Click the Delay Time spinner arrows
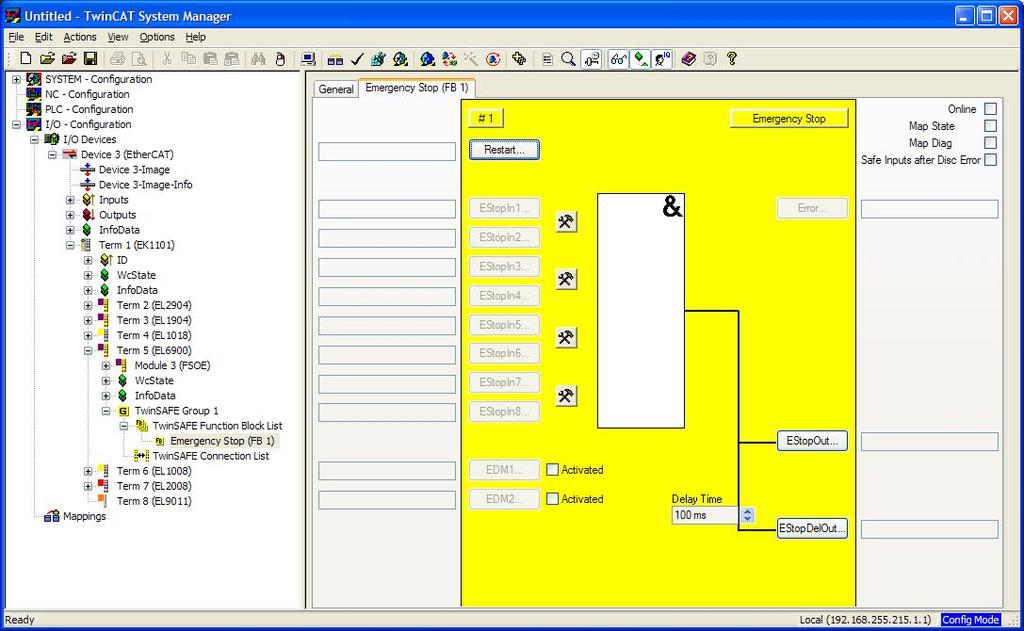 tap(748, 515)
